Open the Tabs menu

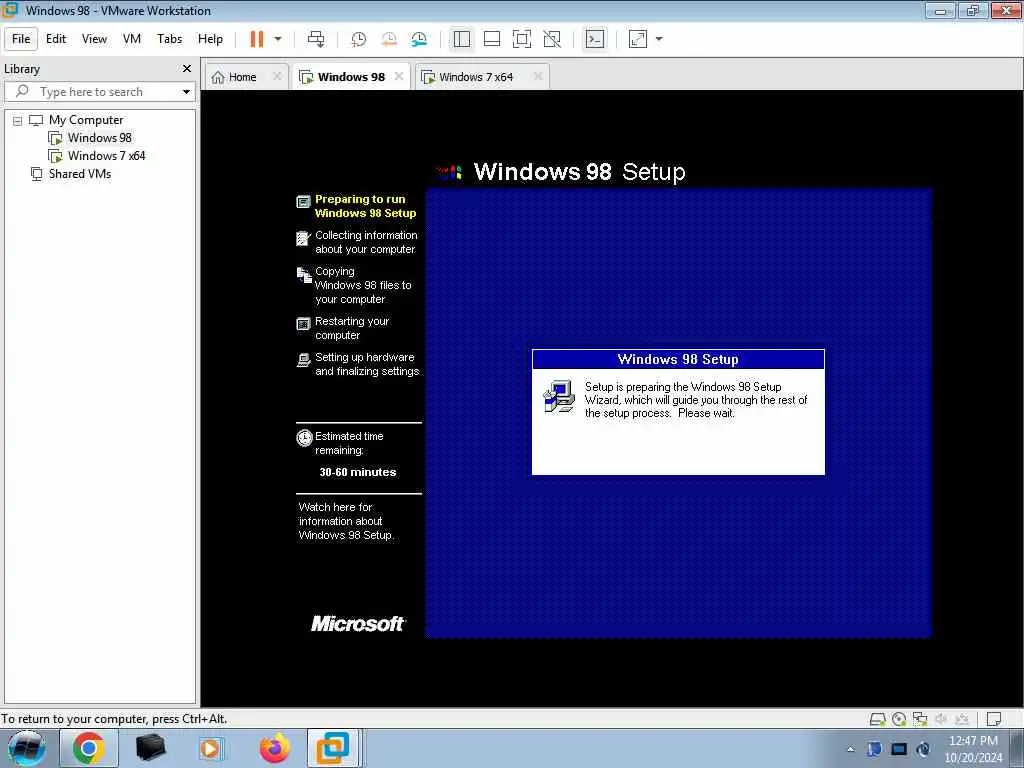click(169, 39)
